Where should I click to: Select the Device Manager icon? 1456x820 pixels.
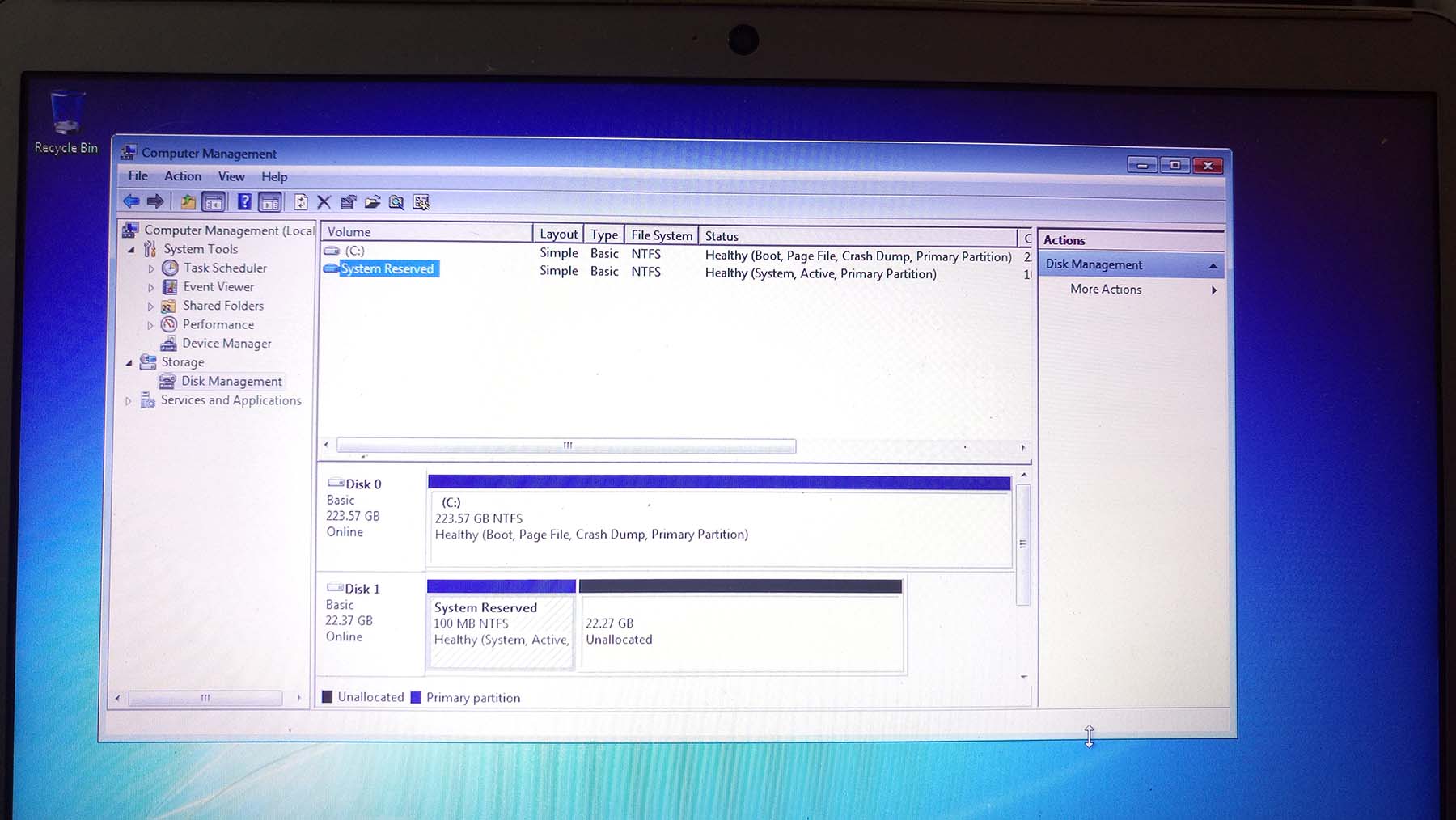[x=168, y=344]
